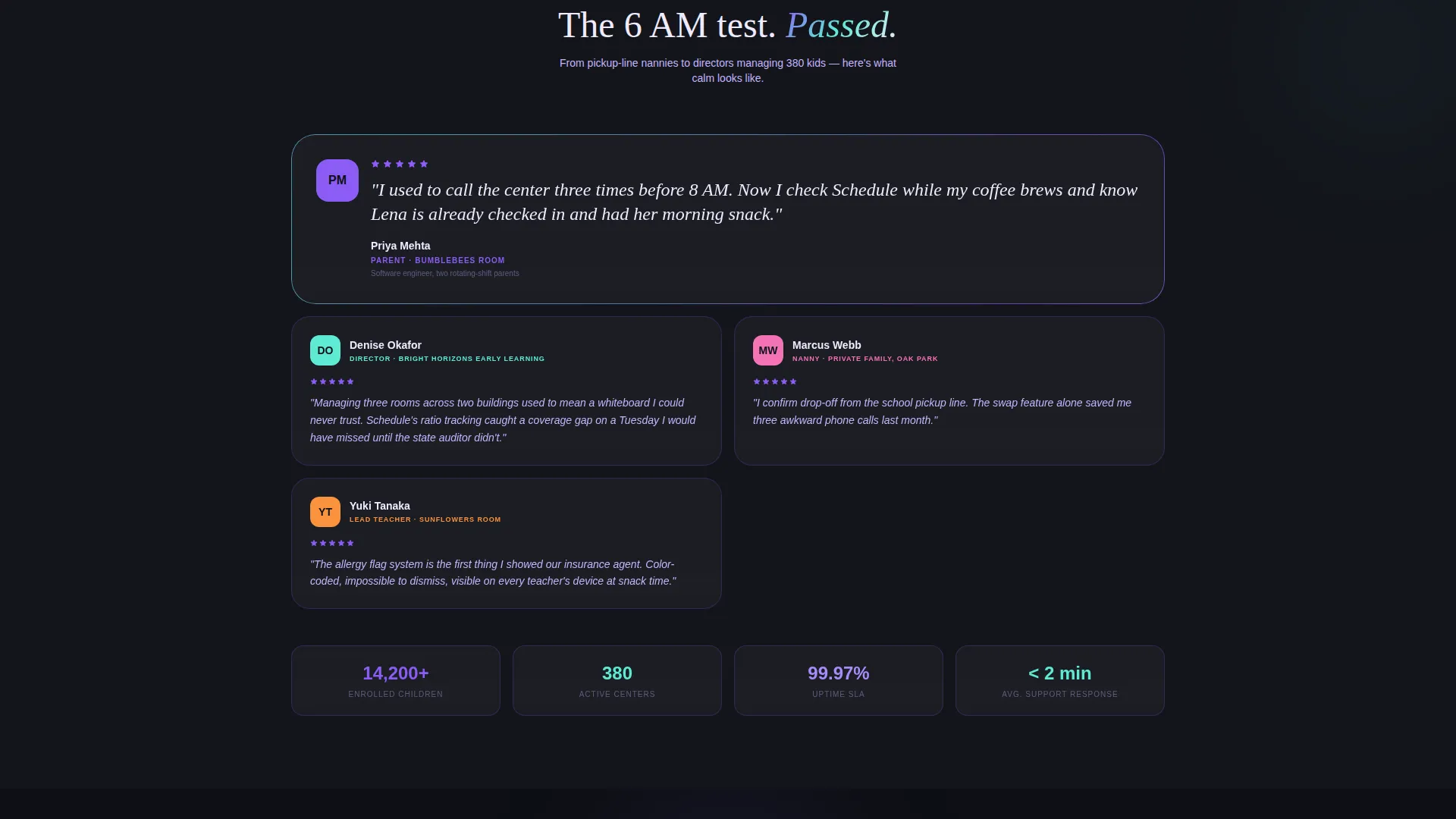
Task: Click 'Nanny · Private Family, Oak Park' label
Action: pyautogui.click(x=865, y=359)
